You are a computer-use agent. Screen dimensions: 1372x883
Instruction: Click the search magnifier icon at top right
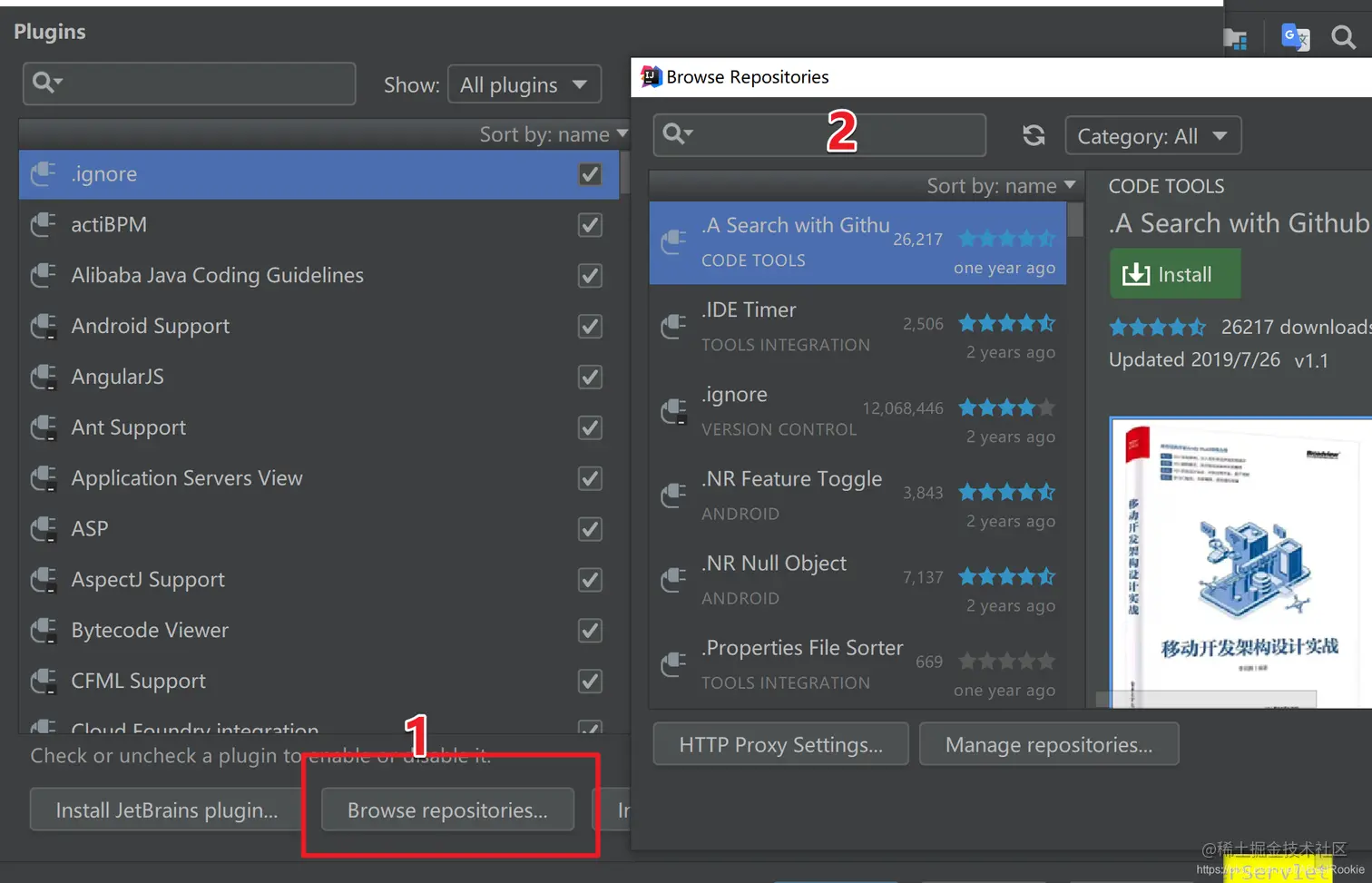1343,37
